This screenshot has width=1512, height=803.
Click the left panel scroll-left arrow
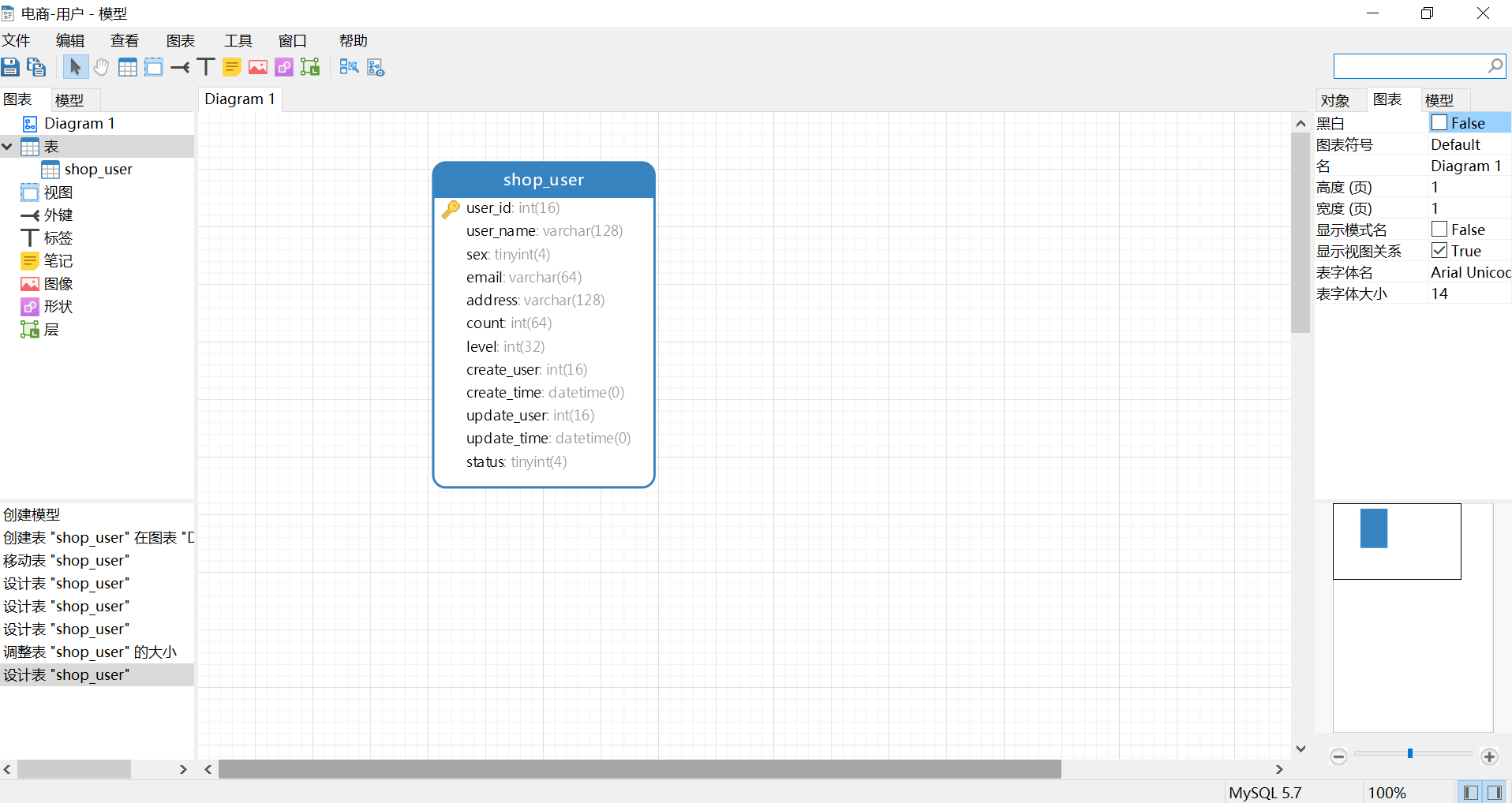click(x=7, y=769)
